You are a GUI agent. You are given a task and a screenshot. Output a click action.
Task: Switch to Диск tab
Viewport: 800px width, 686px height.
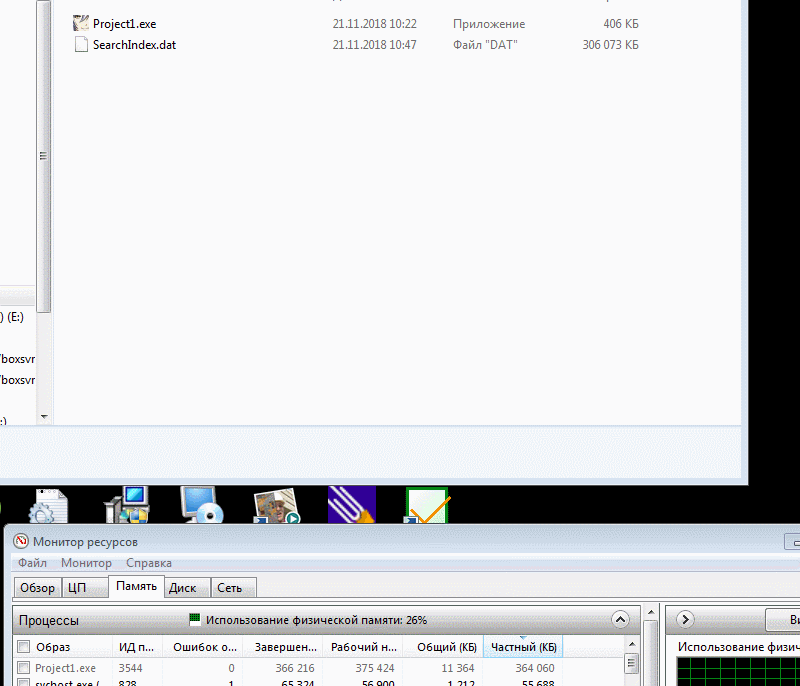(x=187, y=588)
